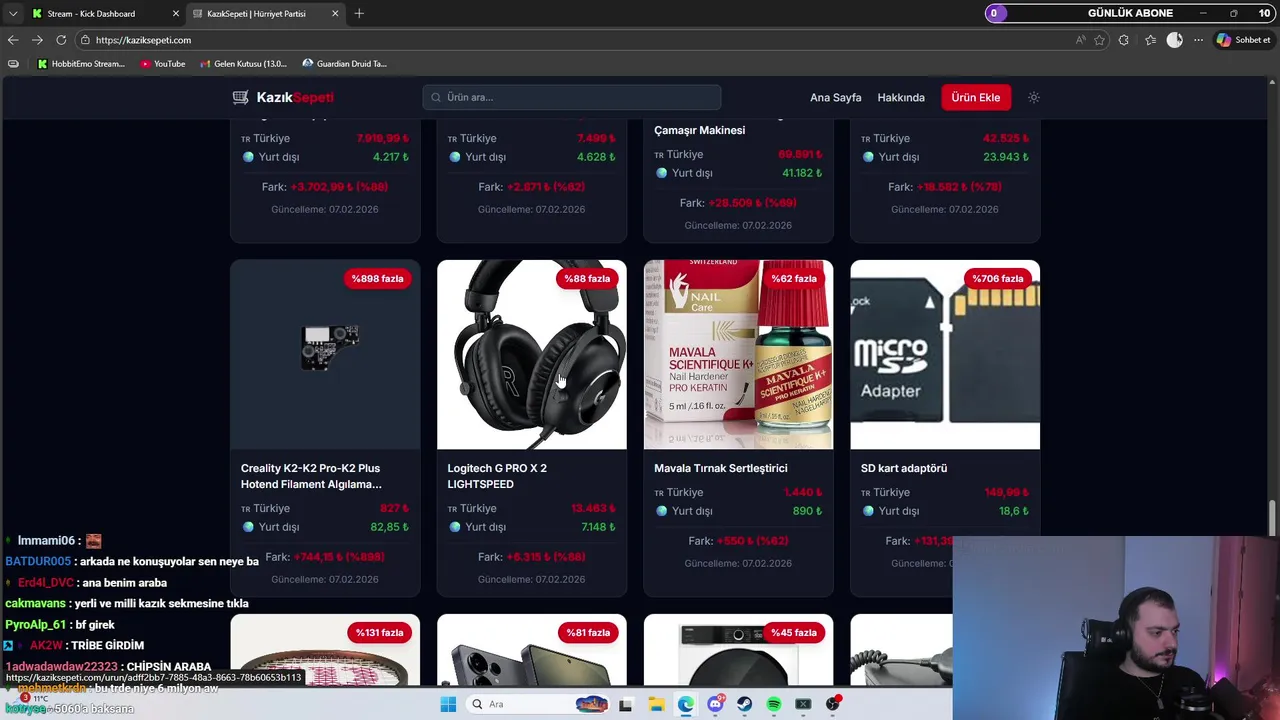Click the %706 fazla badge
1280x720 pixels.
click(x=997, y=279)
